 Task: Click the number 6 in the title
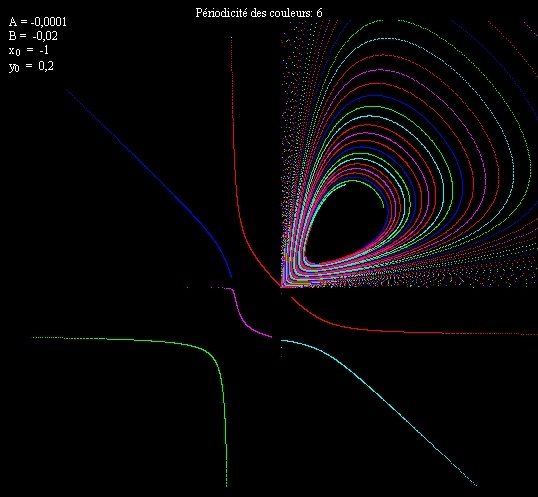tap(319, 13)
